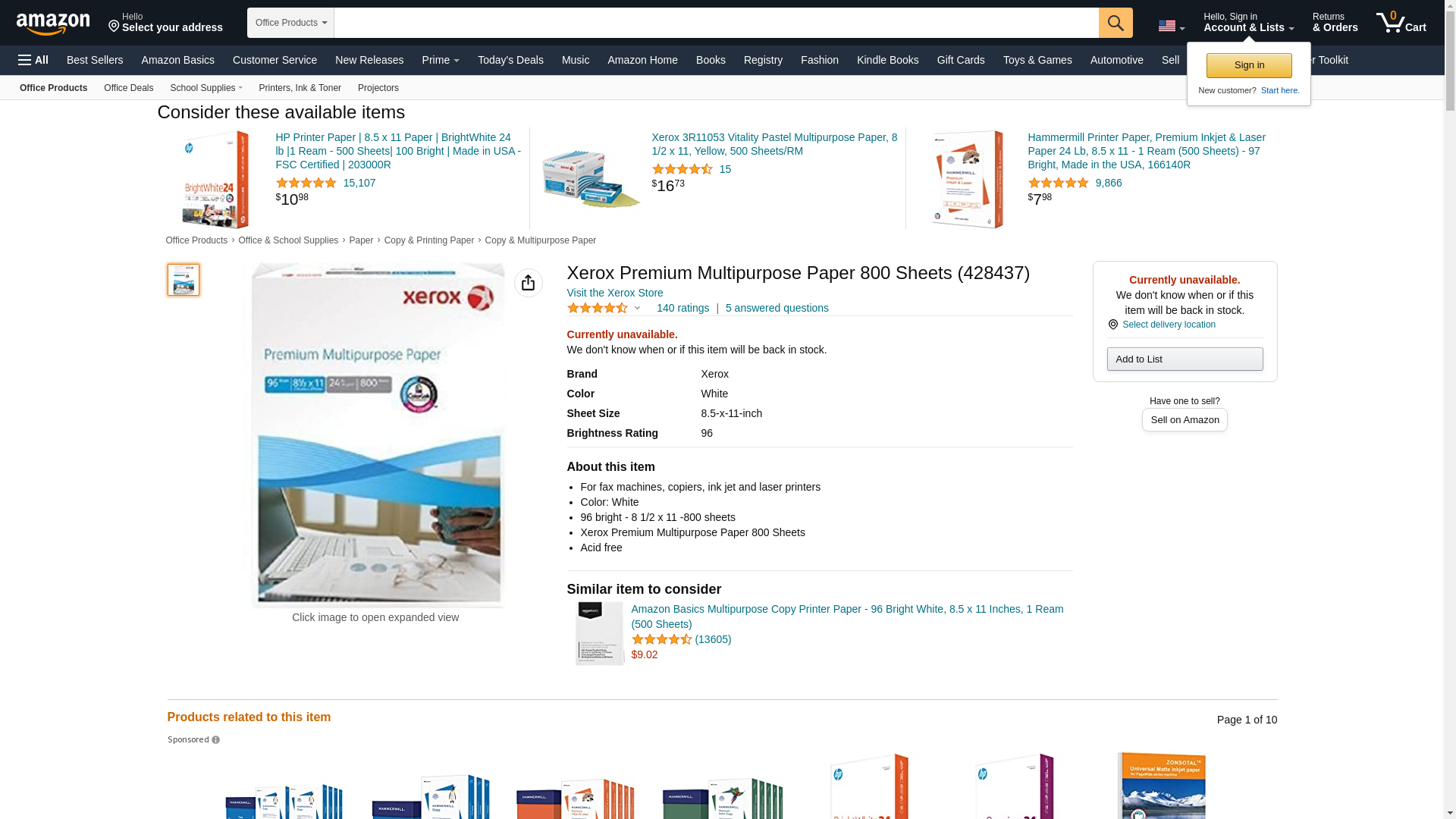Viewport: 1456px width, 819px height.
Task: Open the Today's Deals menu item
Action: [x=510, y=60]
